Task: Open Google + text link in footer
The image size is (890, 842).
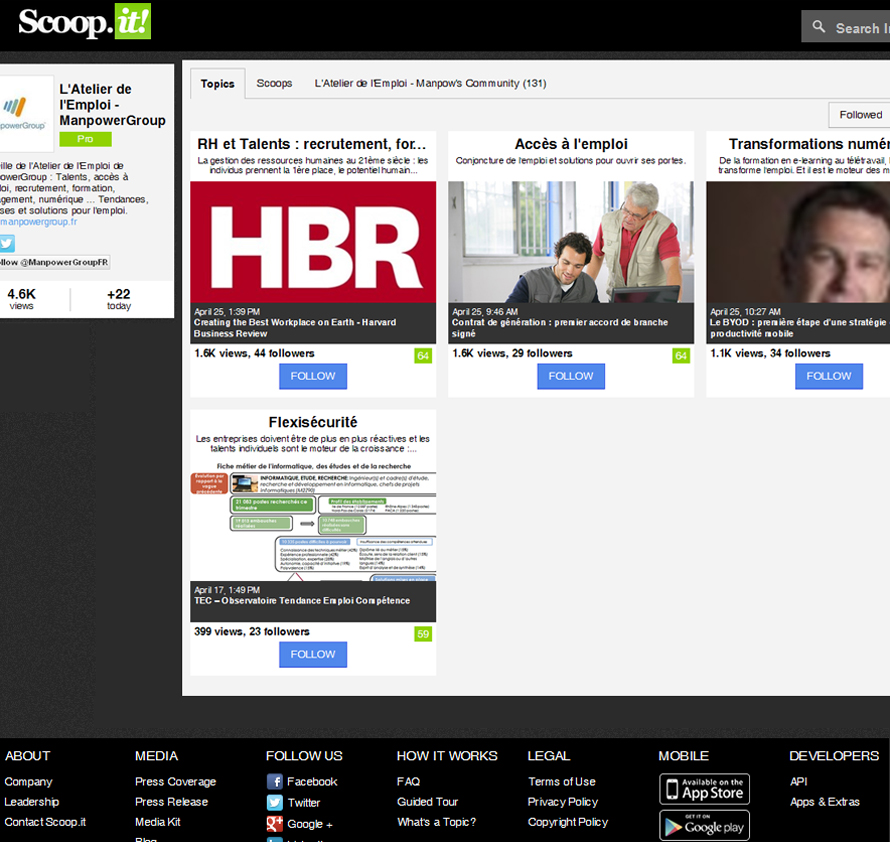Action: point(310,824)
